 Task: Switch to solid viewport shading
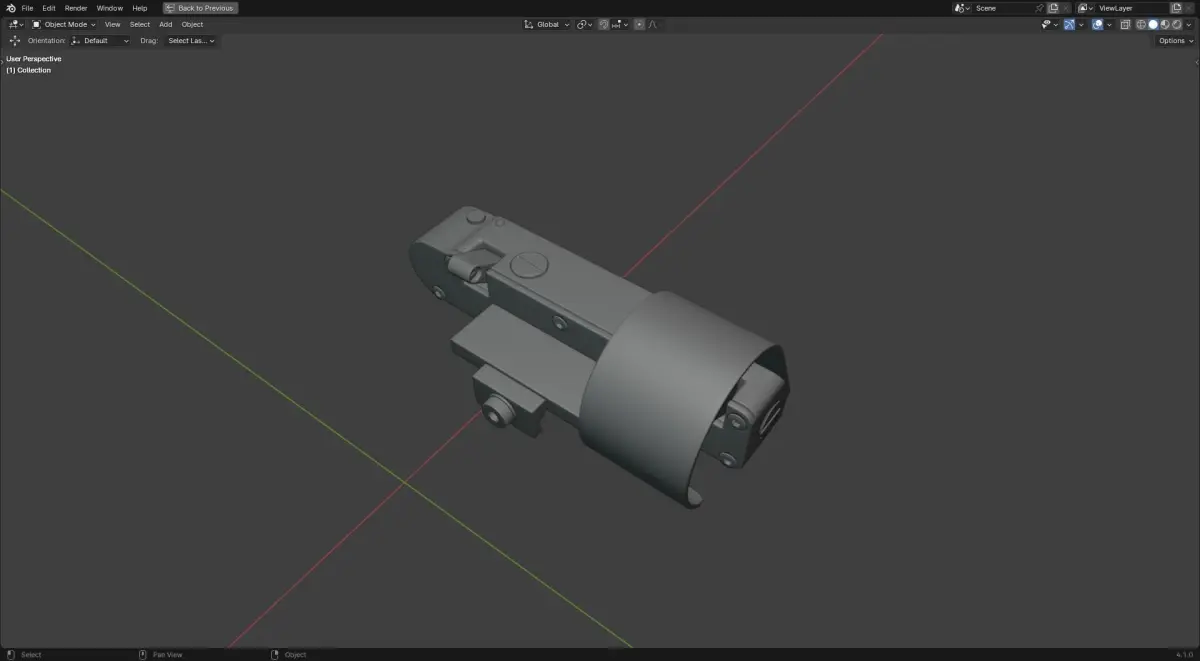tap(1153, 24)
